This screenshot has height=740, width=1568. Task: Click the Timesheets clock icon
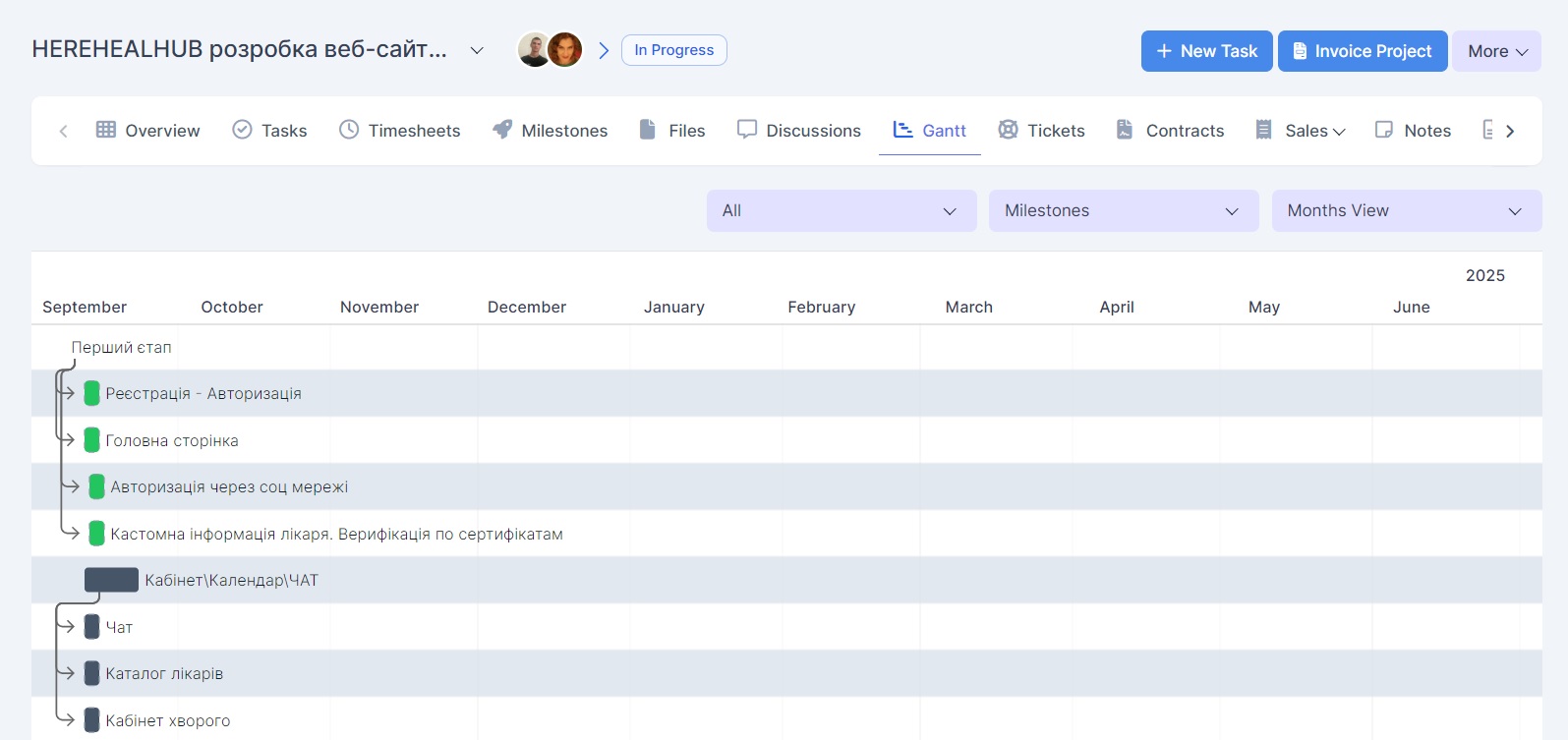[x=349, y=130]
